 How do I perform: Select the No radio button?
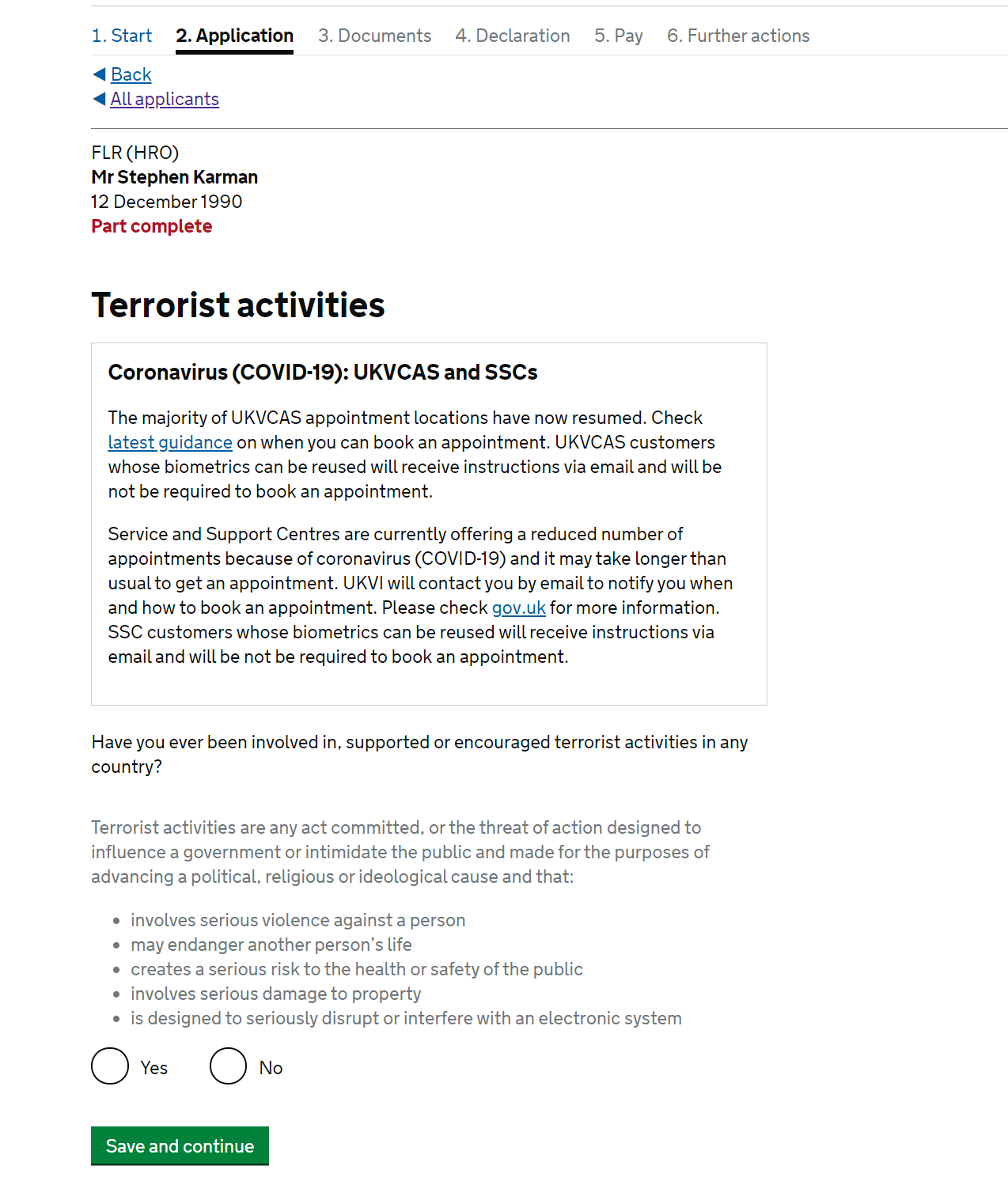229,1066
